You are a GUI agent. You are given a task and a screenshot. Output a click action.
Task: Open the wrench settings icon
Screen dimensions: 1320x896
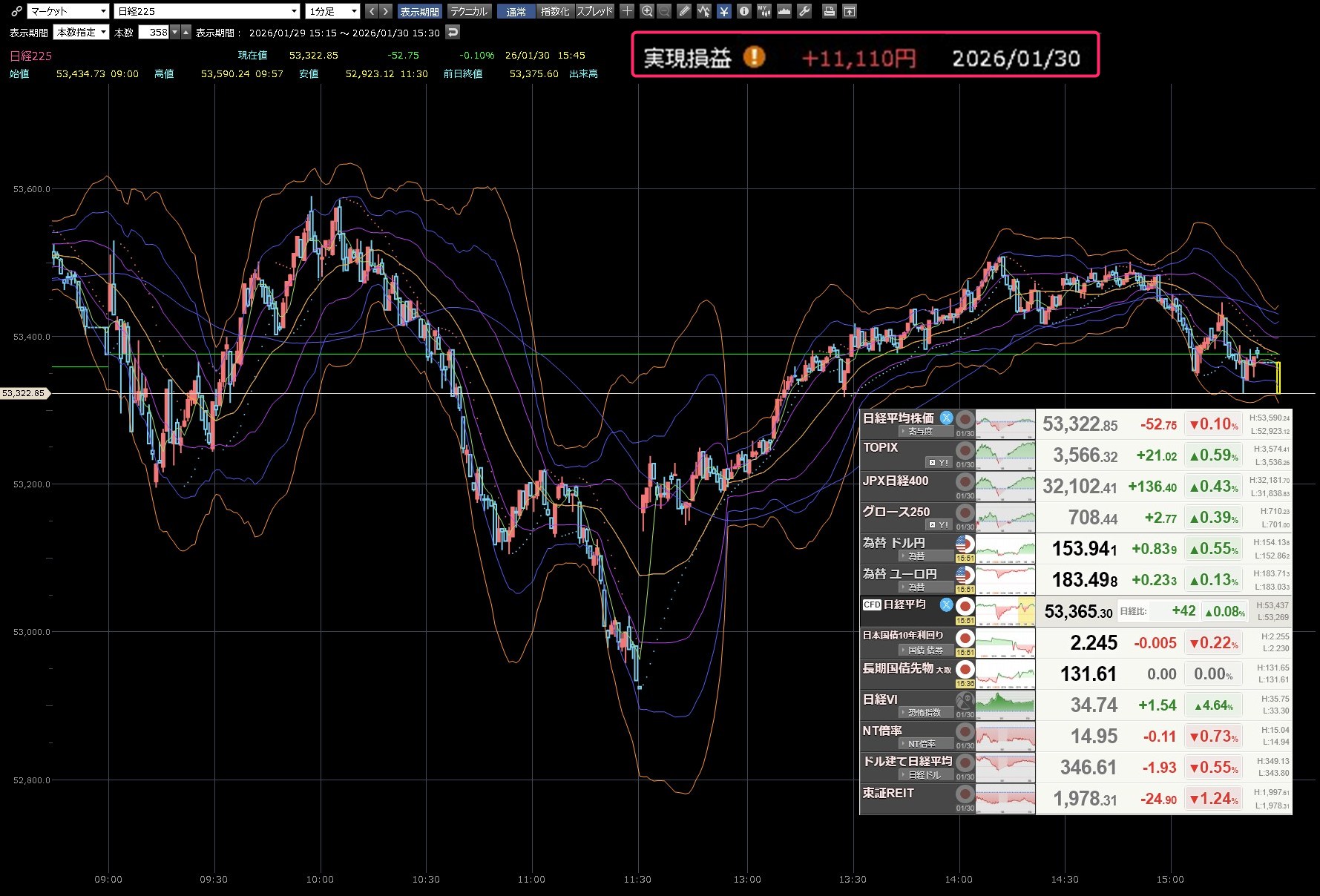[x=804, y=11]
